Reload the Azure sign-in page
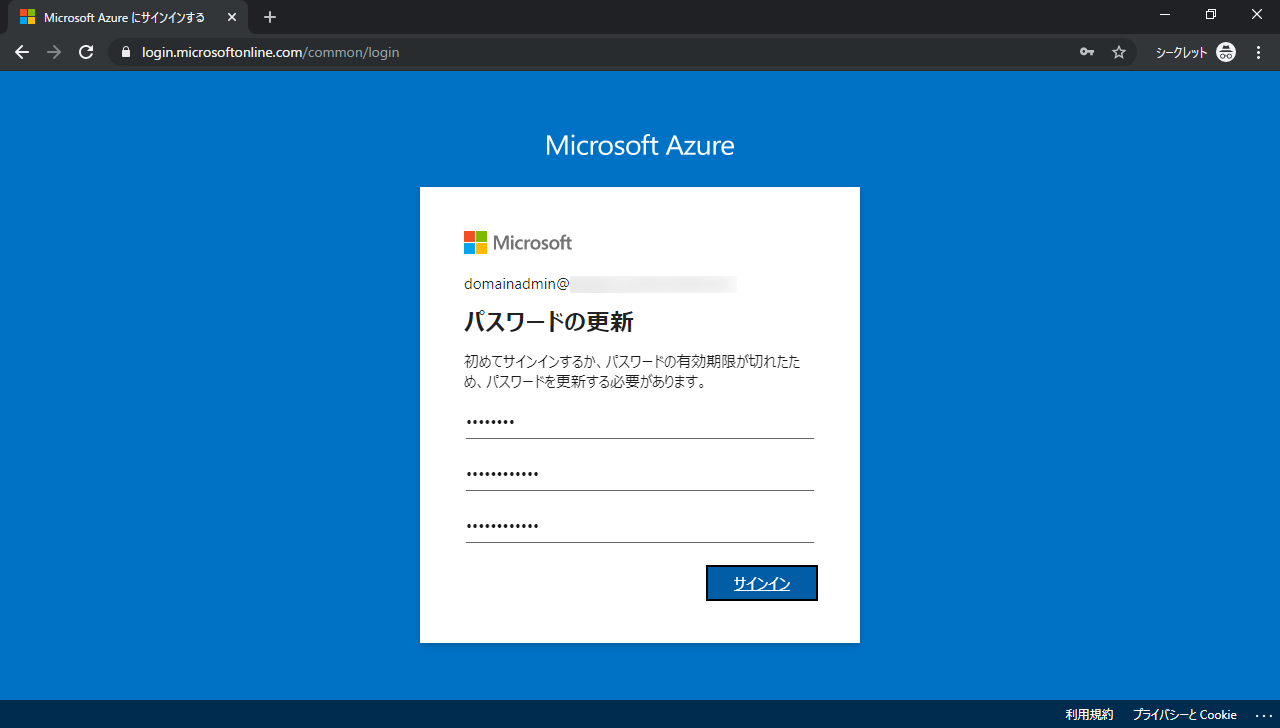The width and height of the screenshot is (1280, 728). coord(86,52)
